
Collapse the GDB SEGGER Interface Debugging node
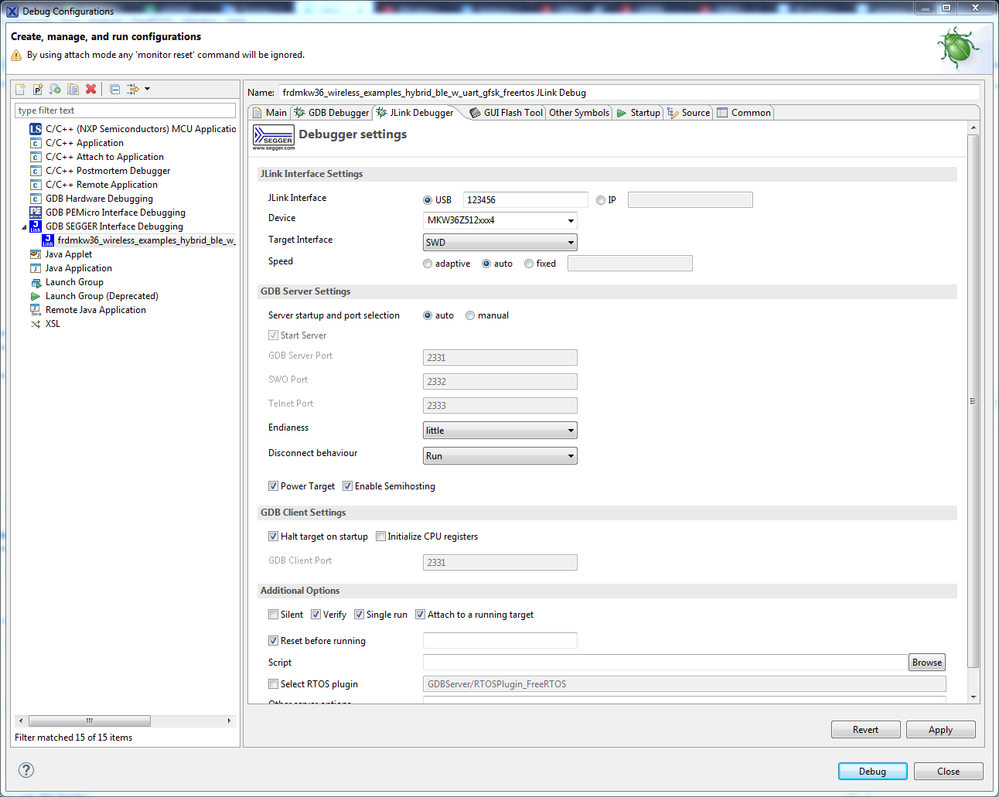(24, 227)
